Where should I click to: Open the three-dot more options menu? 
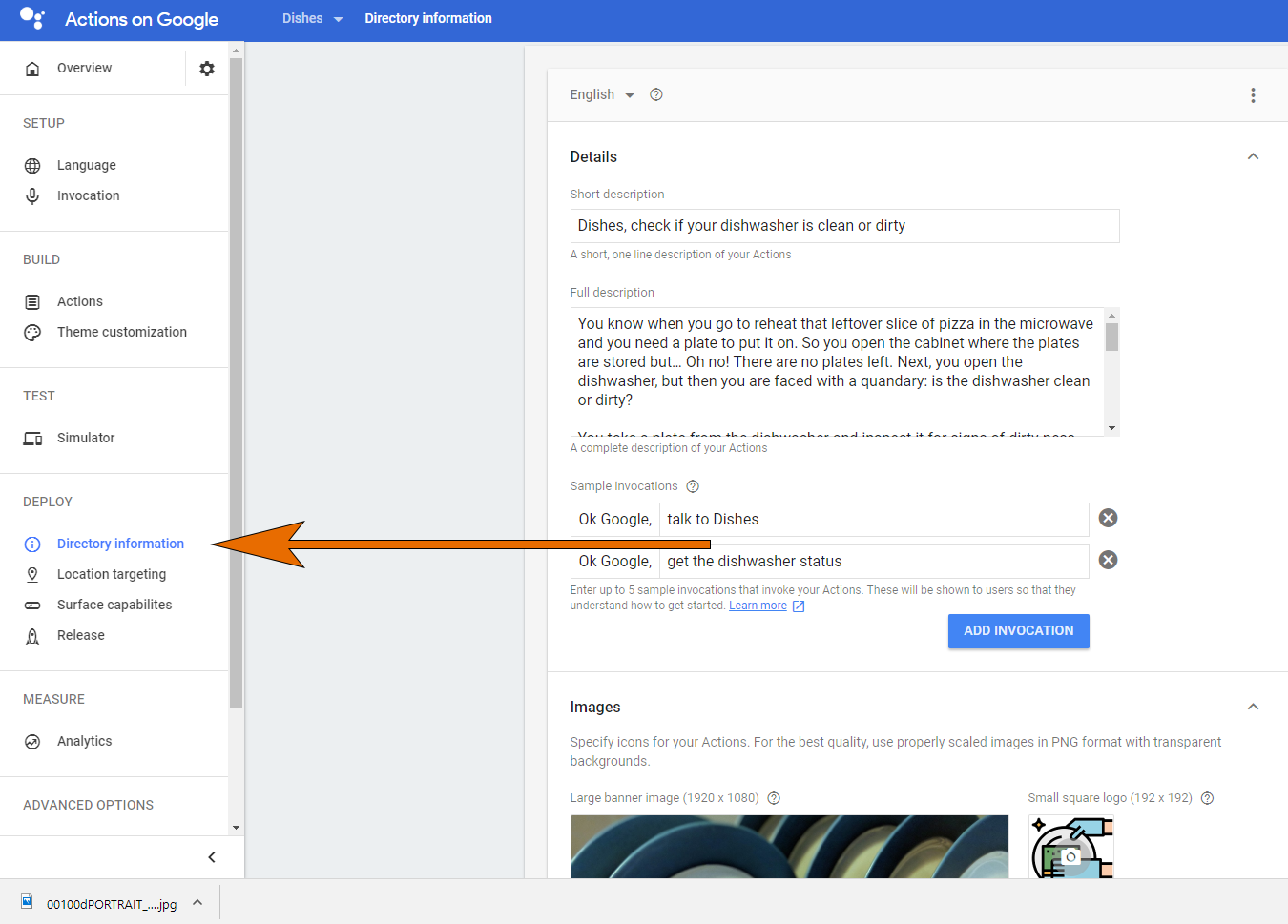(1253, 95)
